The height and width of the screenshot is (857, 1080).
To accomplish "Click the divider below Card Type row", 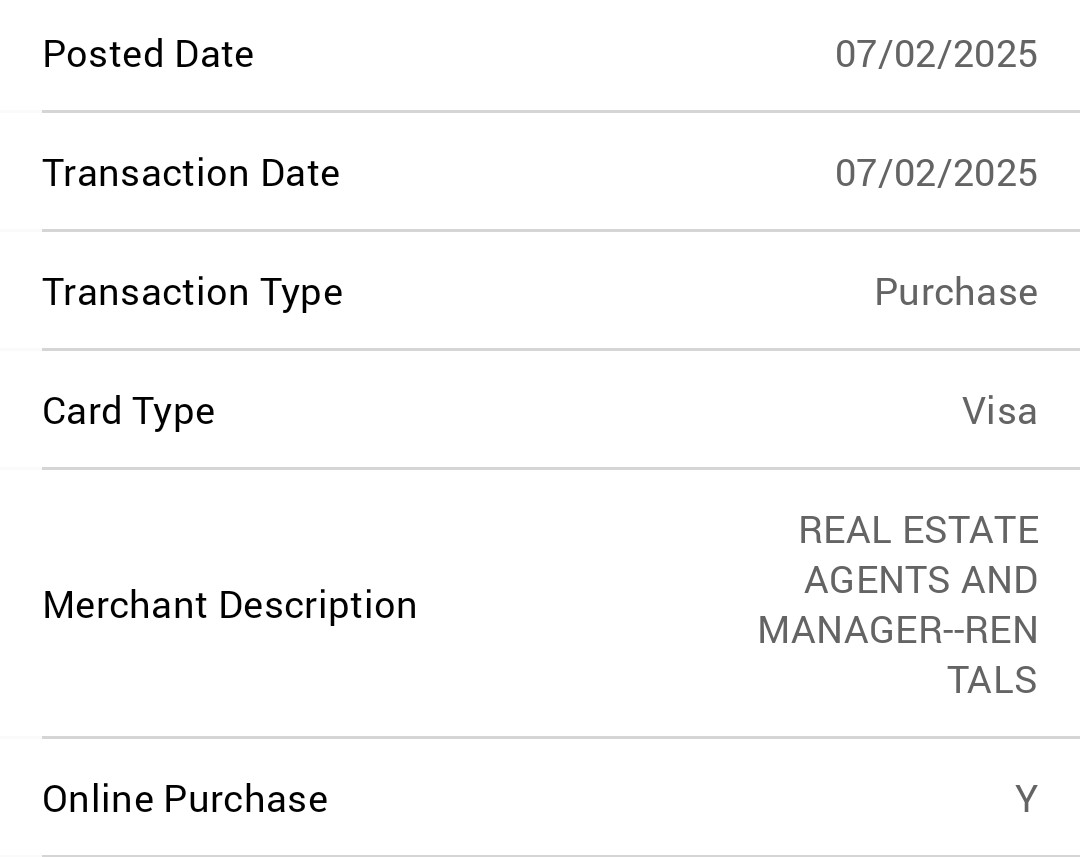I will coord(561,468).
